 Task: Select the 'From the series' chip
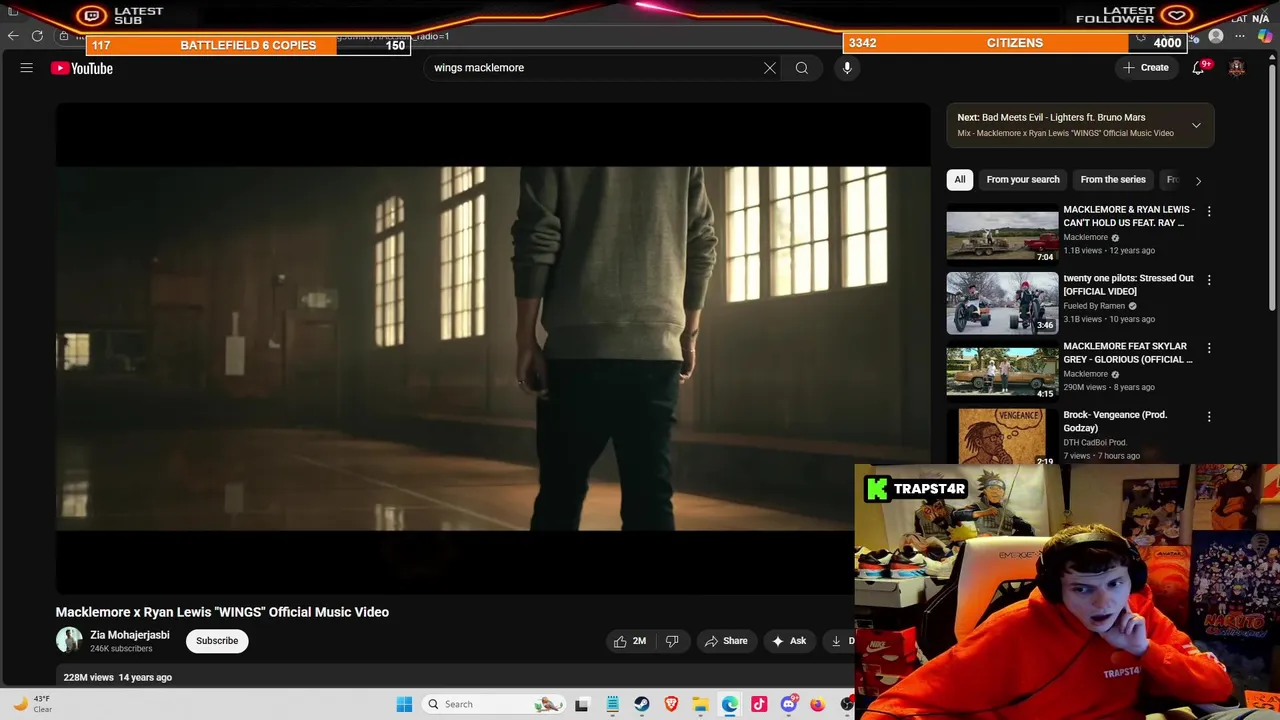point(1113,180)
